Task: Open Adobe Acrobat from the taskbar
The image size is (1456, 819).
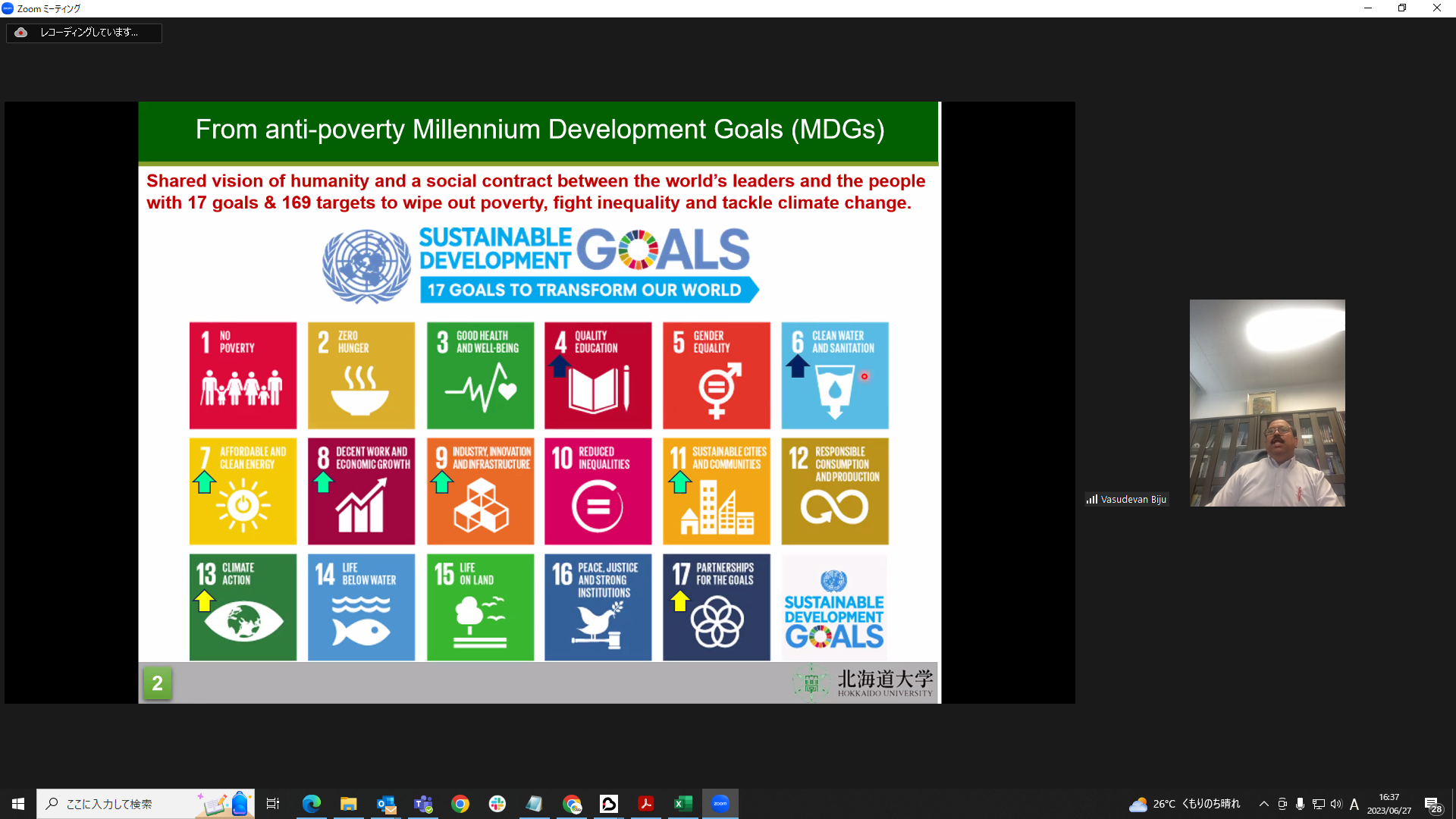Action: click(x=646, y=804)
